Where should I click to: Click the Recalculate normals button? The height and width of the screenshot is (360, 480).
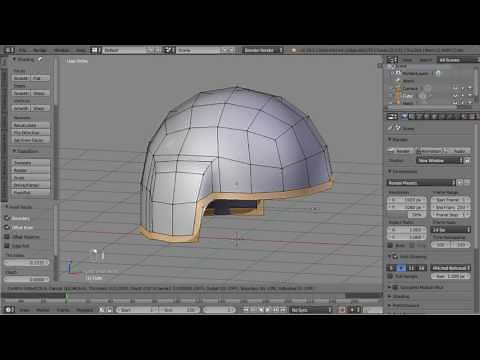(31, 125)
